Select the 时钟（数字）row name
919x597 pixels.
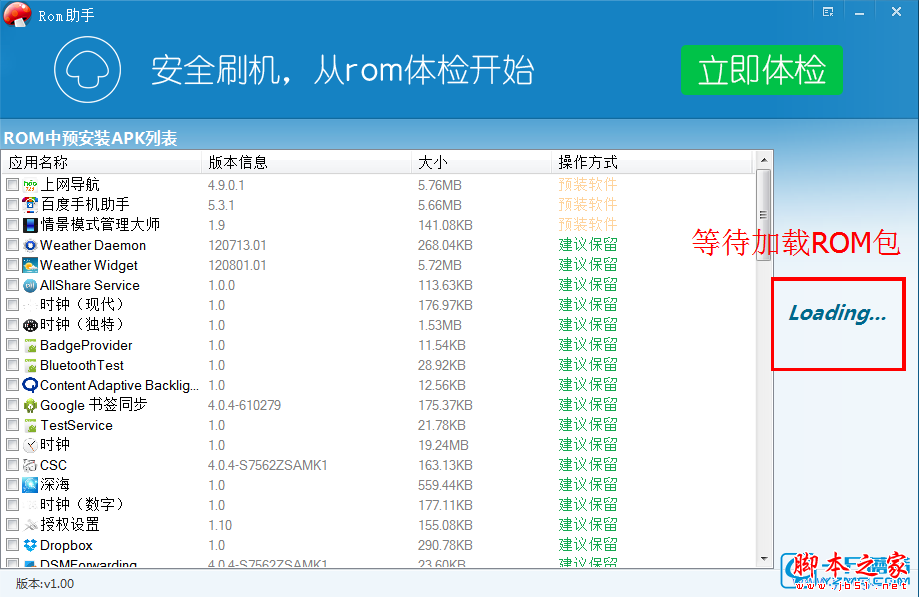(82, 504)
